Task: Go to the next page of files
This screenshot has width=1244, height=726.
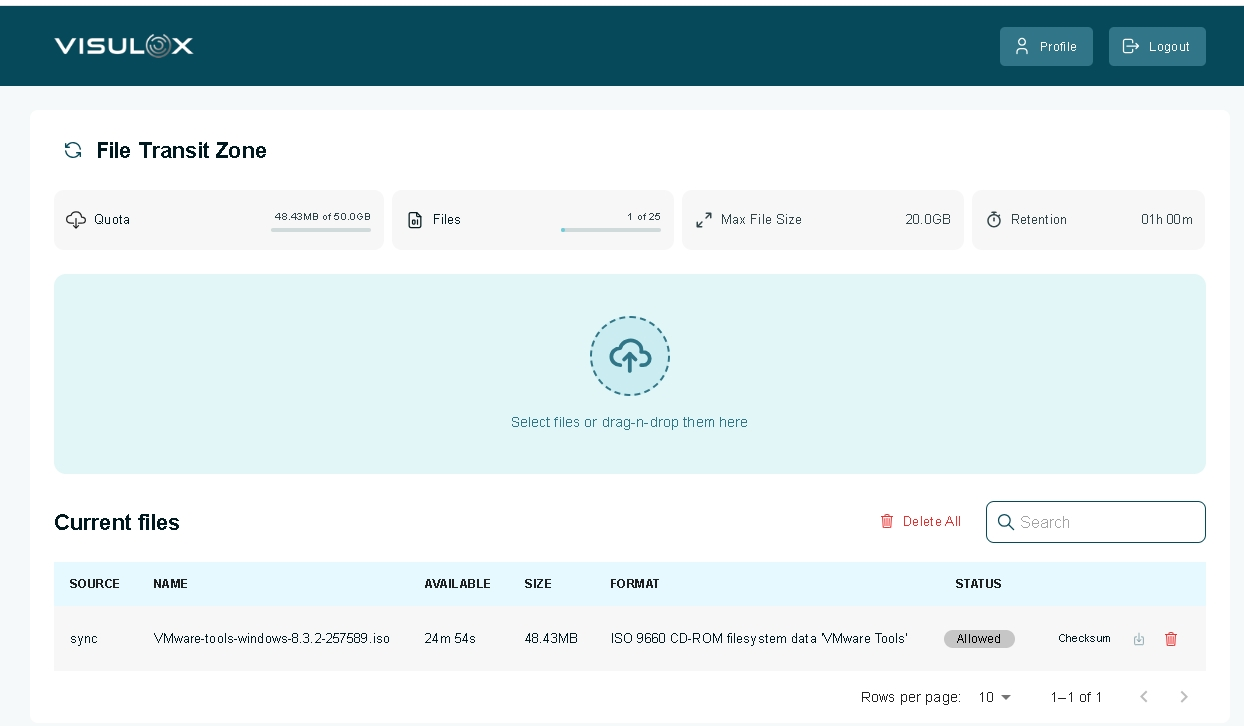Action: (1184, 697)
